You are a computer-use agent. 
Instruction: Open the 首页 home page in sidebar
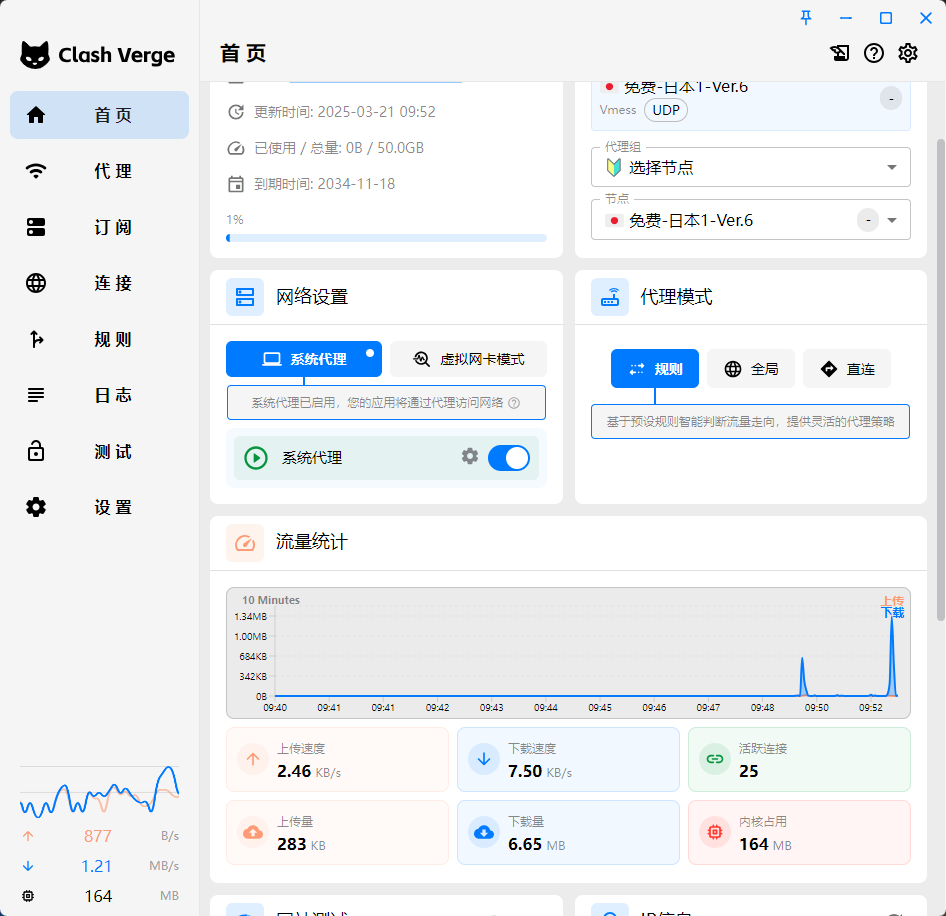[100, 115]
